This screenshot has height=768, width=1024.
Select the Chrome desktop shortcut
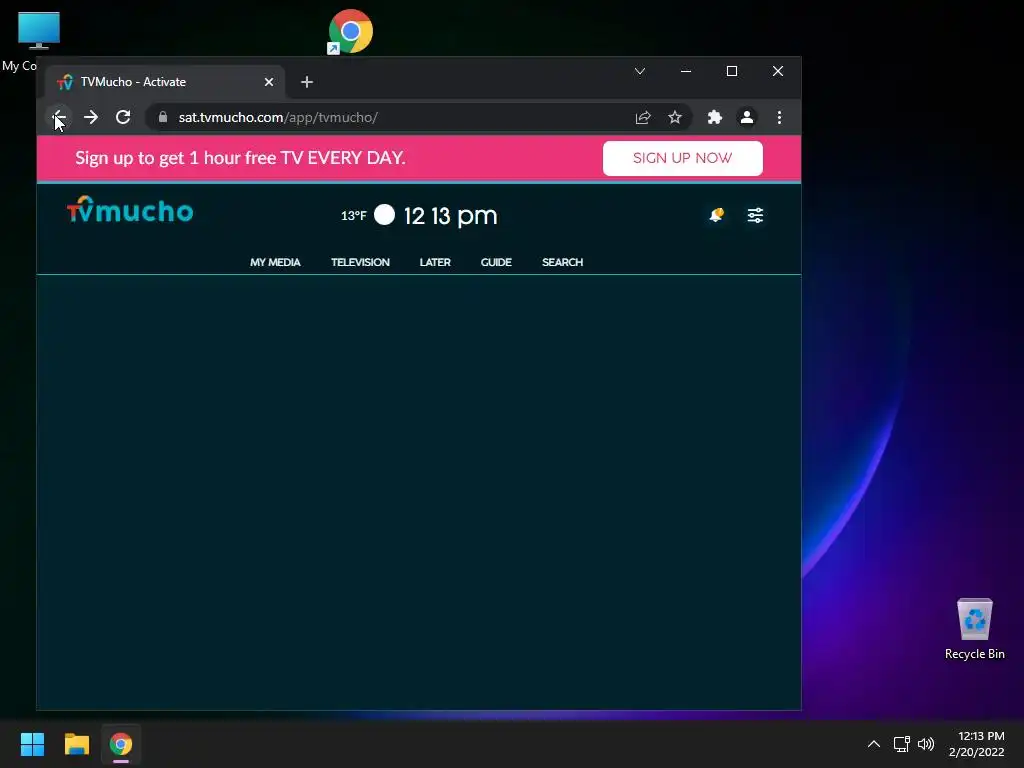pyautogui.click(x=350, y=31)
